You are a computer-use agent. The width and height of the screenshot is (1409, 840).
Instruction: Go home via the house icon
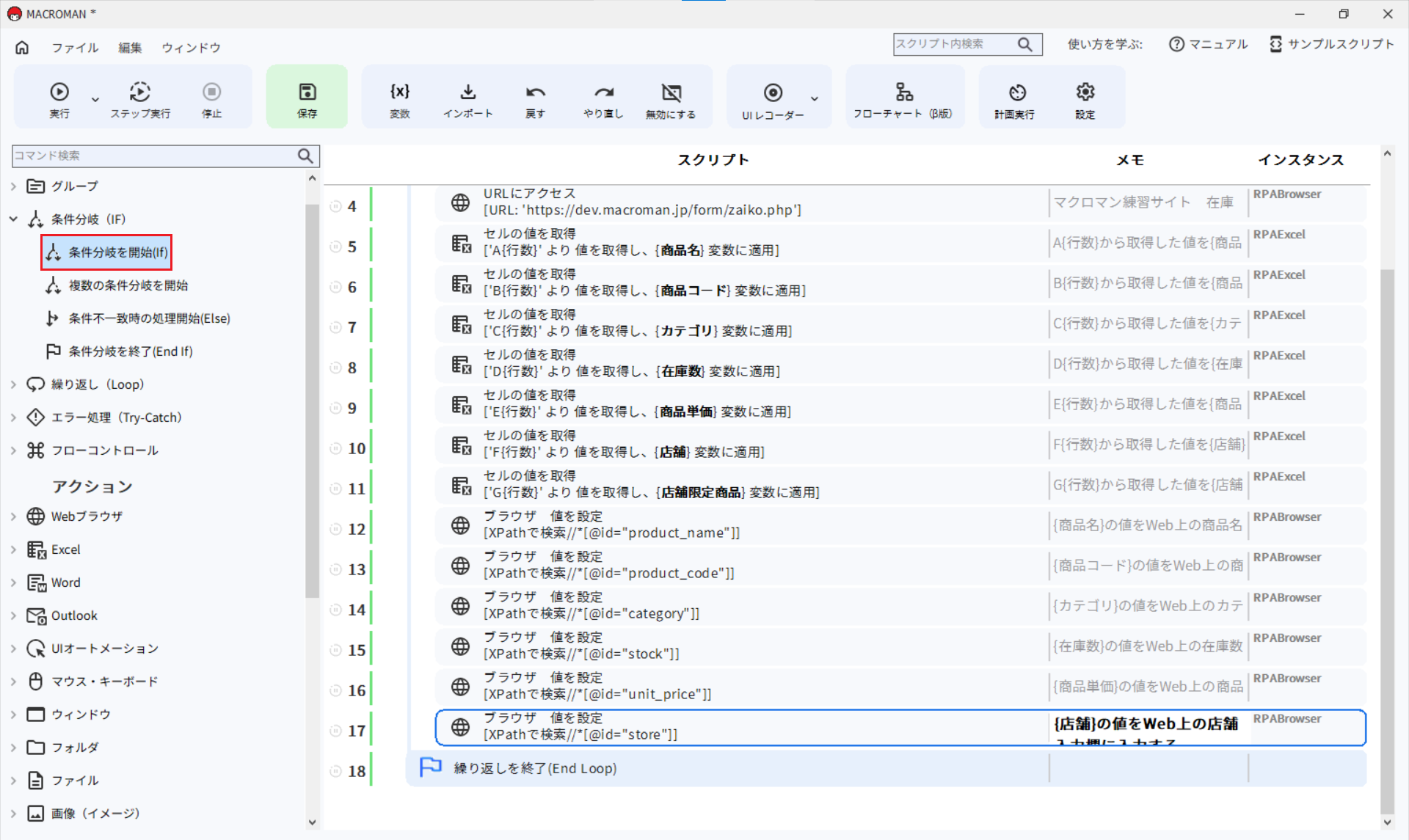[x=22, y=47]
